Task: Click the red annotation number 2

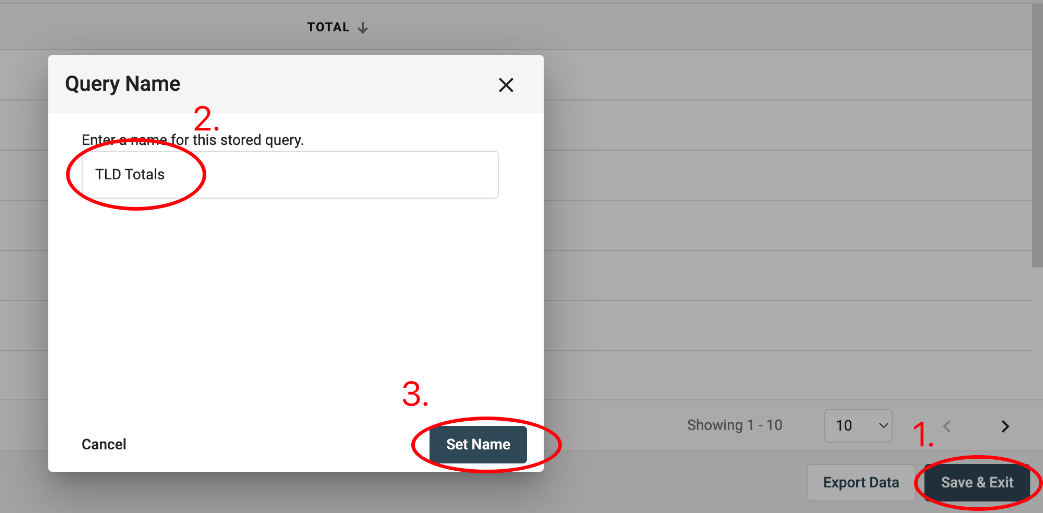Action: click(205, 120)
